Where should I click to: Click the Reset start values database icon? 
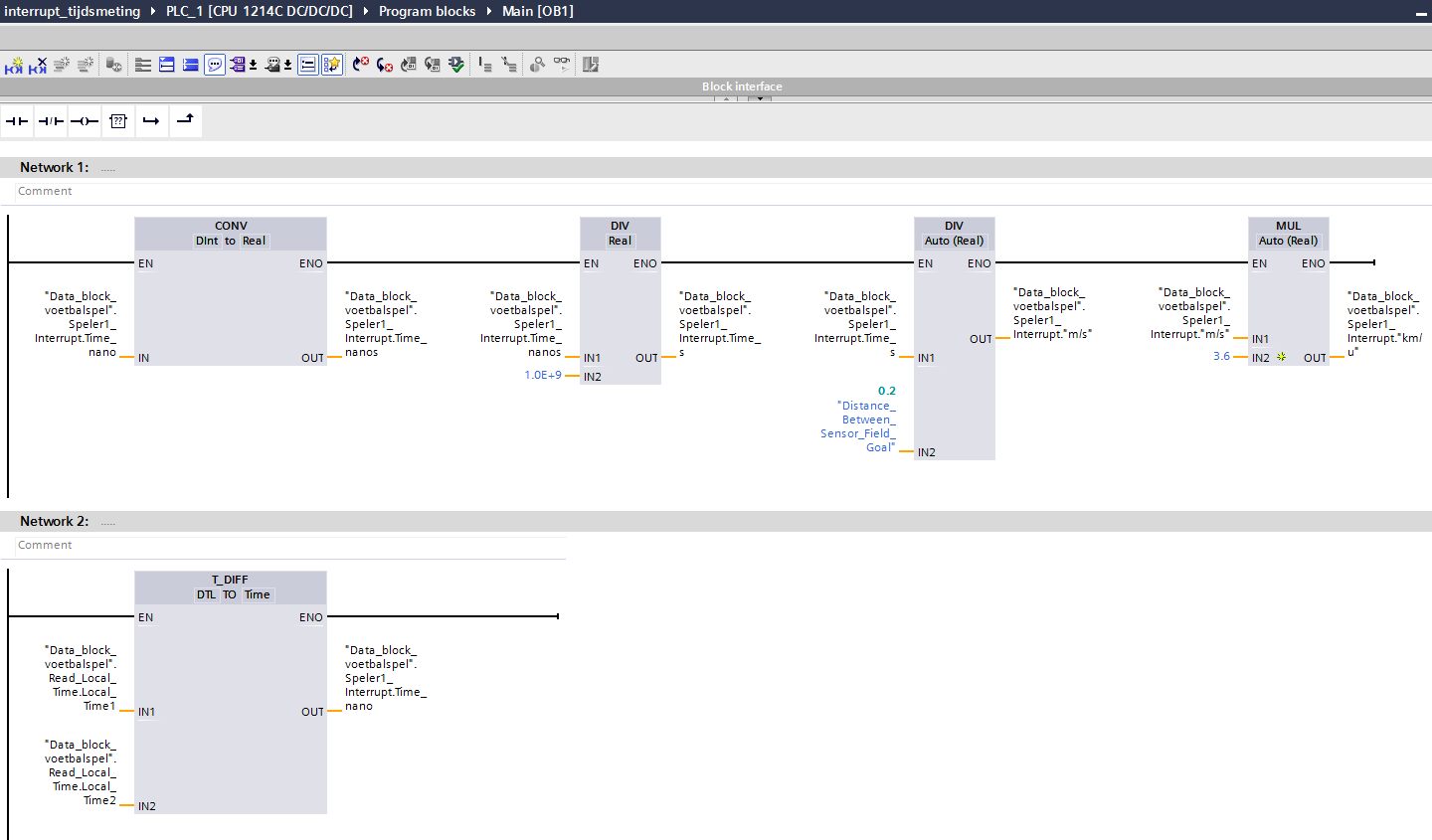tap(114, 65)
